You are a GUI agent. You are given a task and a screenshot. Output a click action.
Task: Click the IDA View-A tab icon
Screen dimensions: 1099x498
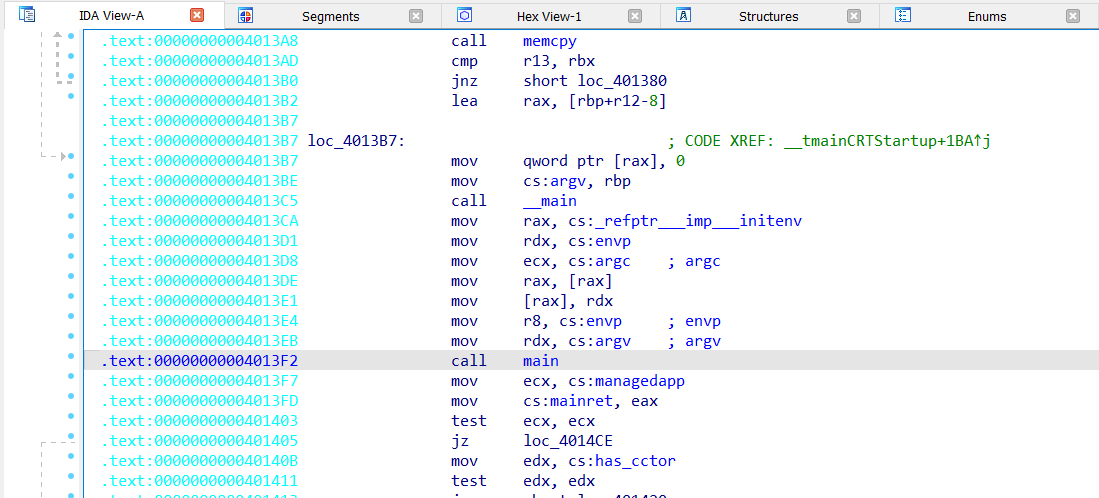27,15
